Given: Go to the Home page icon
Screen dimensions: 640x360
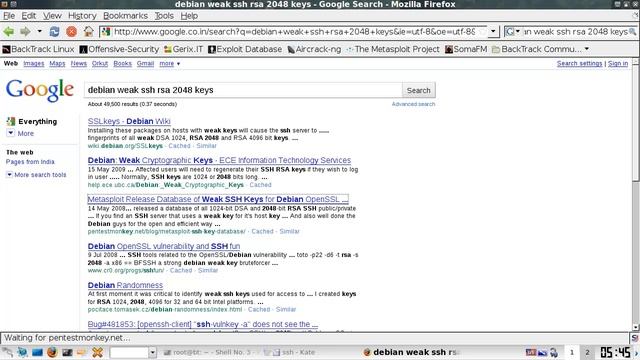Looking at the screenshot, I should coord(88,31).
